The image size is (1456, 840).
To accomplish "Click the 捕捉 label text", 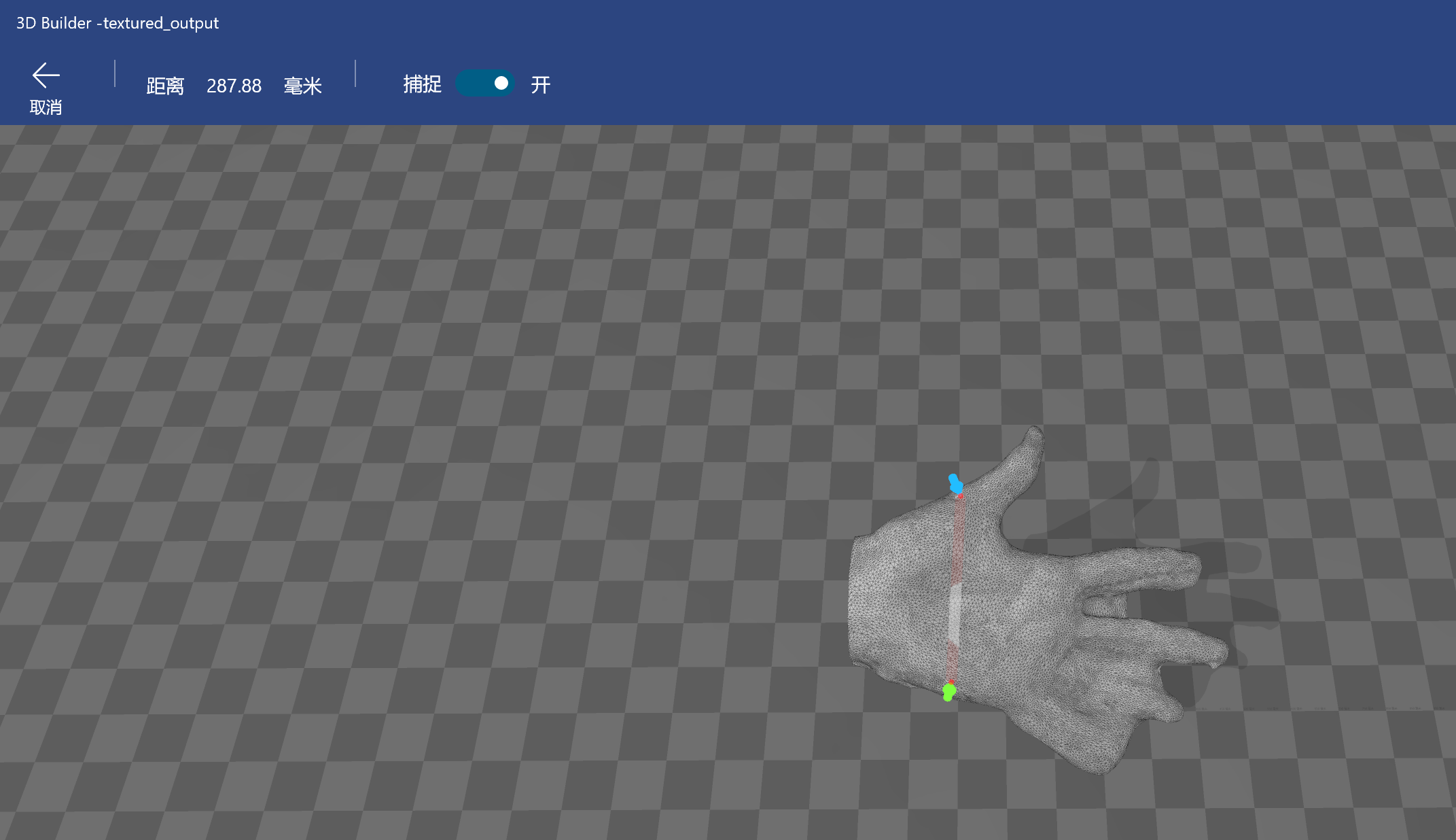I will point(422,84).
